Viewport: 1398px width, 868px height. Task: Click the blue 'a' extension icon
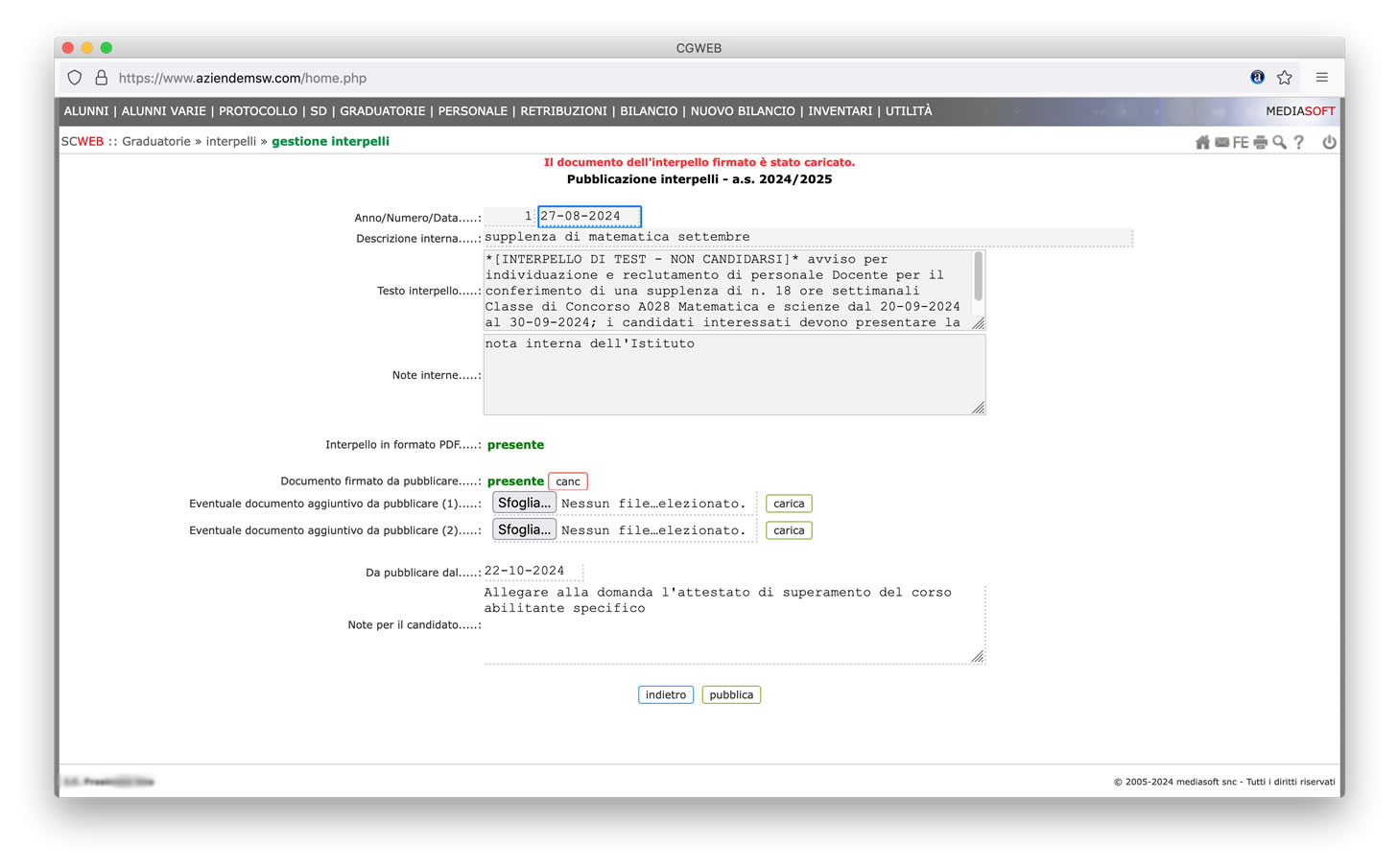1257,78
